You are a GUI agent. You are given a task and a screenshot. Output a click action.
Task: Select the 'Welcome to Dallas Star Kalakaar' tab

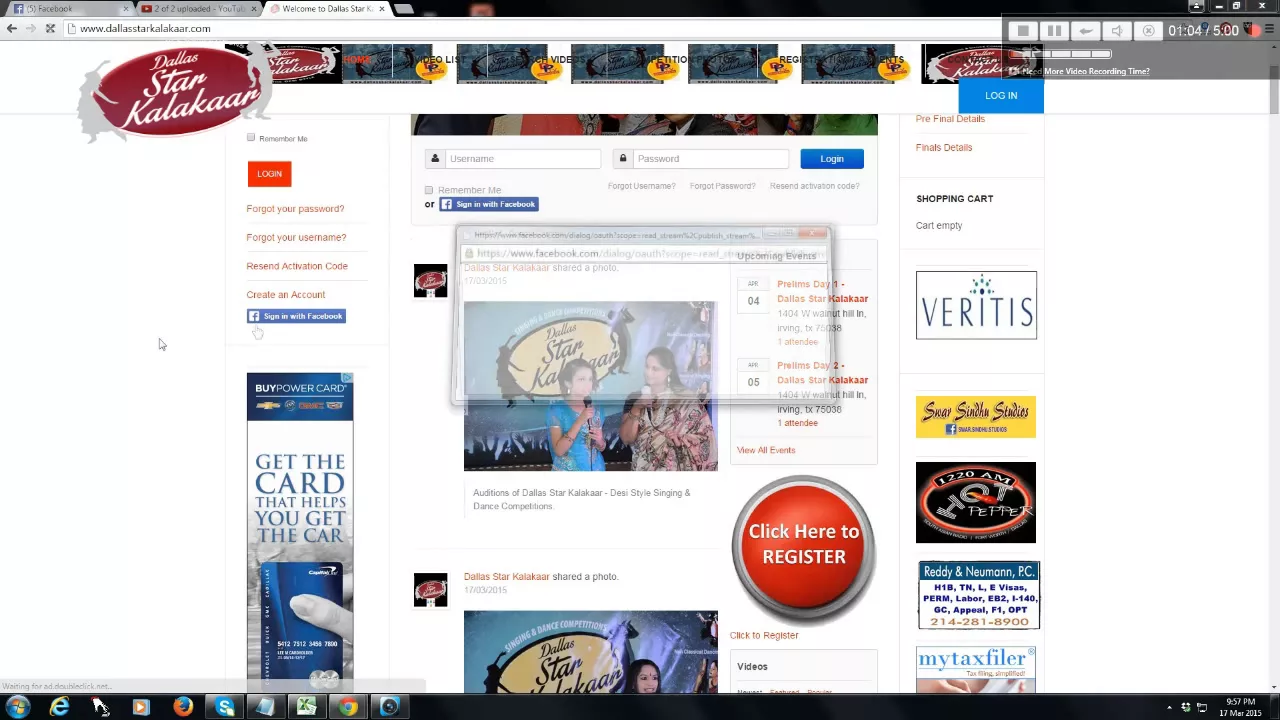pyautogui.click(x=327, y=9)
